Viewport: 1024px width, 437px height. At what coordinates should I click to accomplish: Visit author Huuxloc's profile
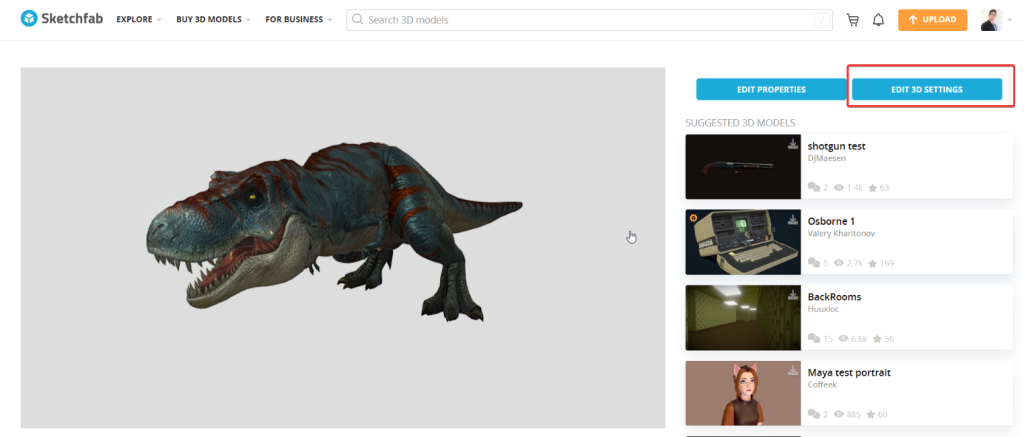[x=822, y=309]
